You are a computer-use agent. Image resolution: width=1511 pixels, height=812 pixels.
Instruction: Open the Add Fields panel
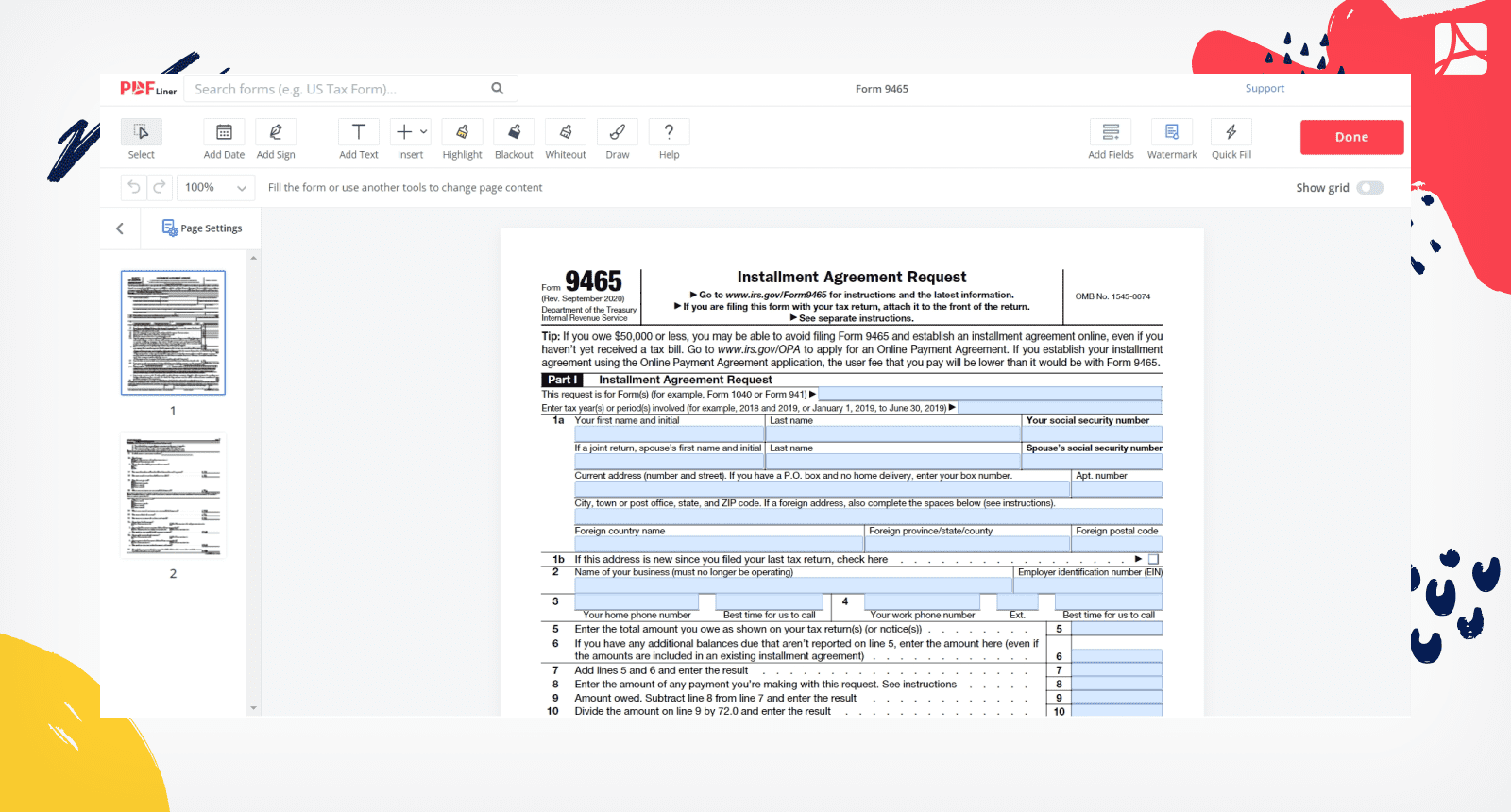click(1111, 139)
